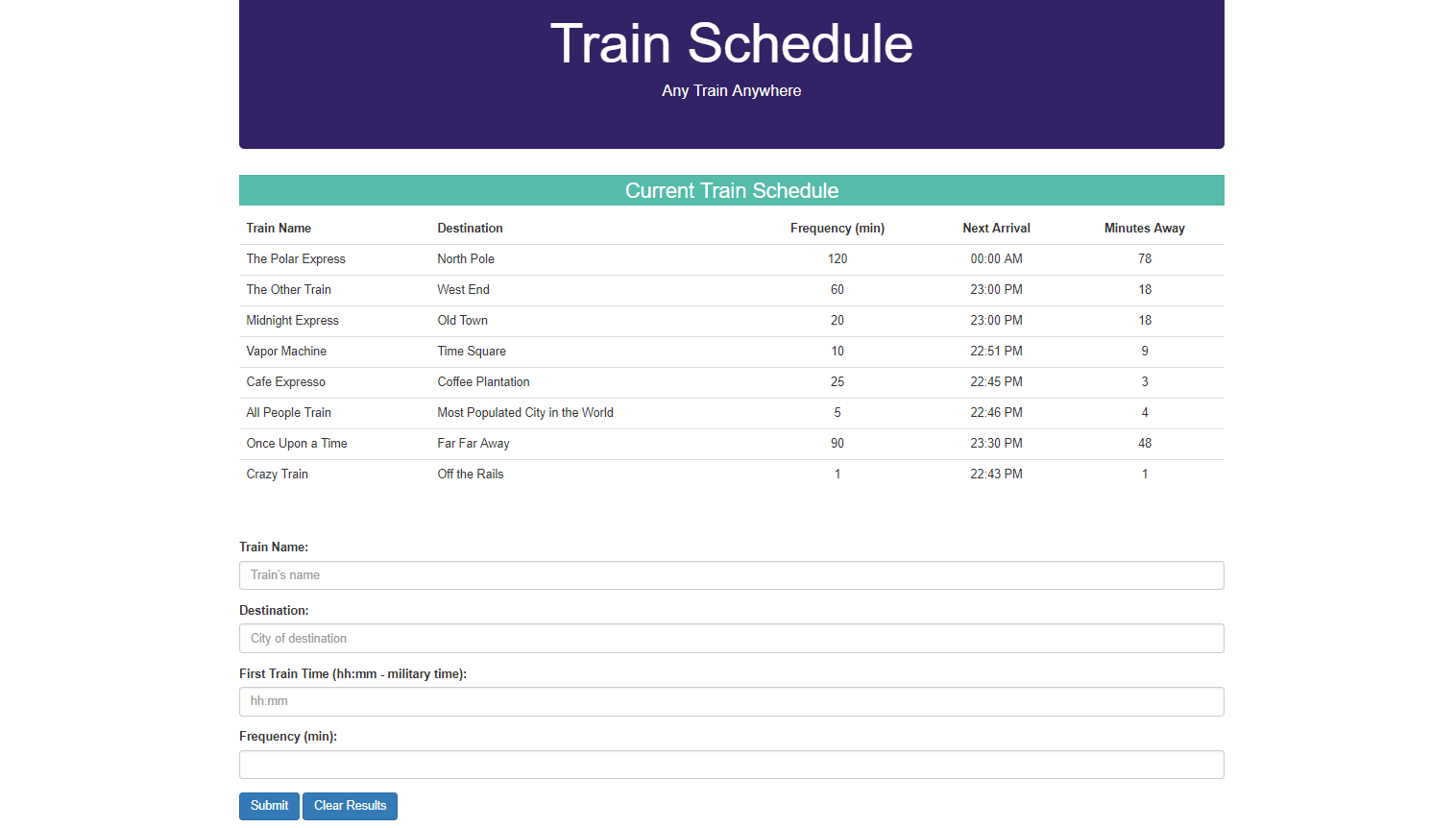1456x828 pixels.
Task: Click frequency 90 for Once Upon a Time
Action: [837, 444]
